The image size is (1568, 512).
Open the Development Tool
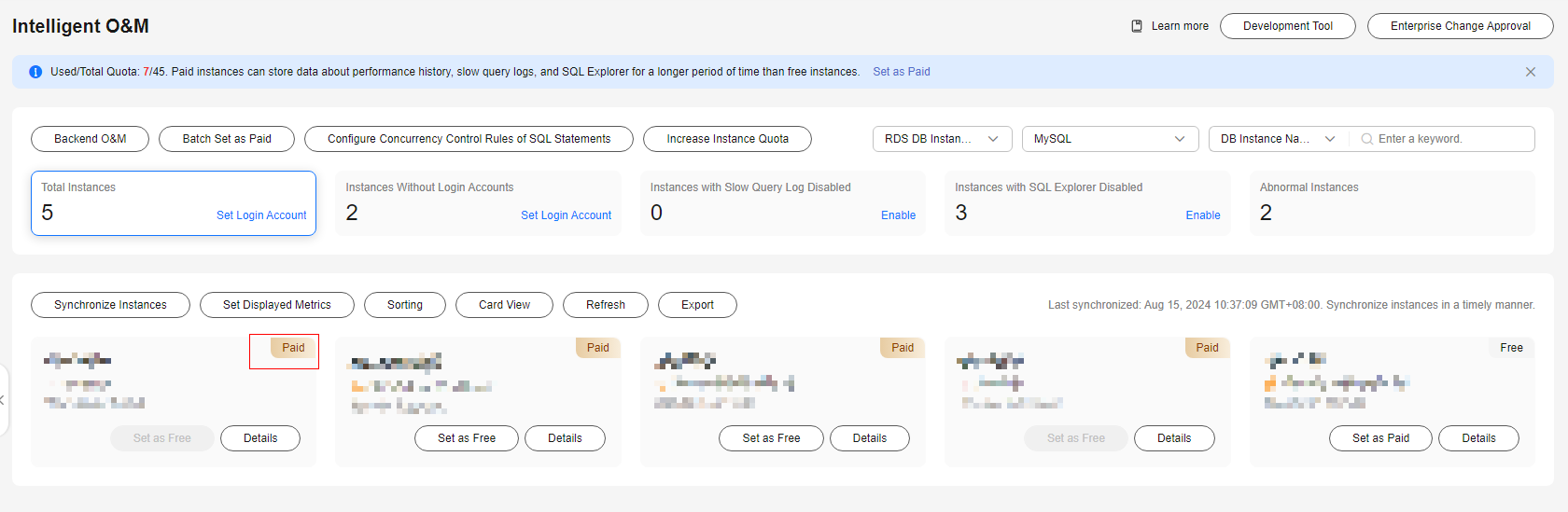click(x=1287, y=26)
